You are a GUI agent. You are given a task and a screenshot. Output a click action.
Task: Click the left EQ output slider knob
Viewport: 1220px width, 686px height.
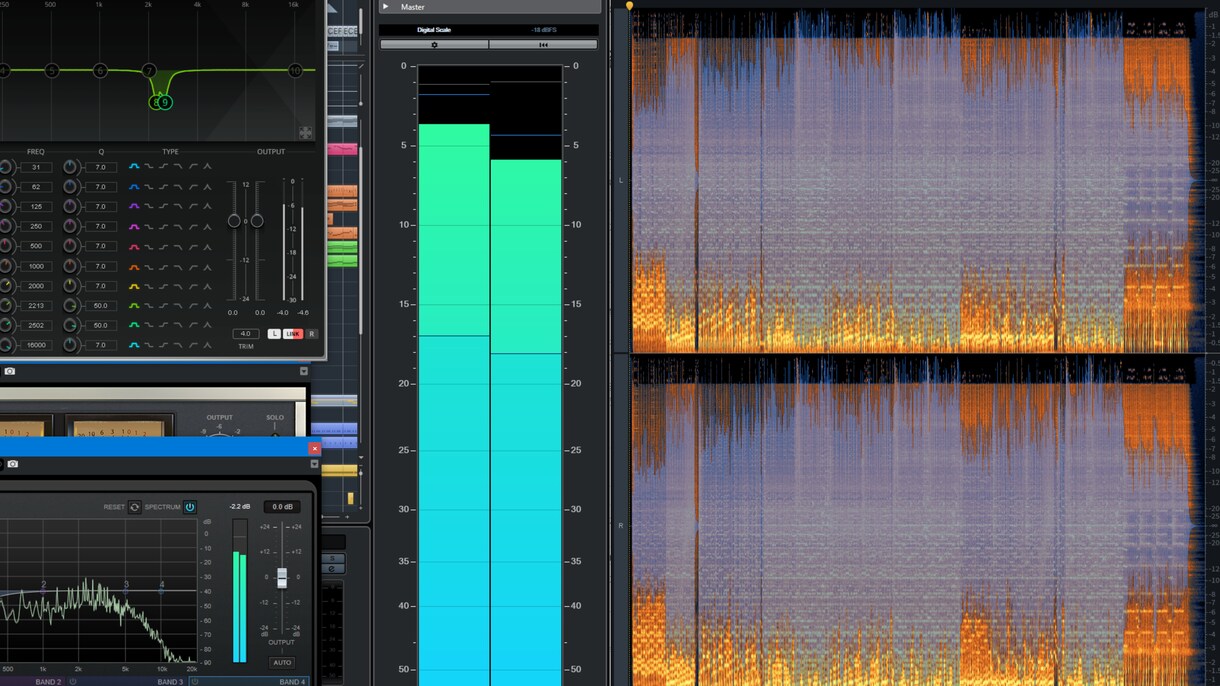[234, 220]
